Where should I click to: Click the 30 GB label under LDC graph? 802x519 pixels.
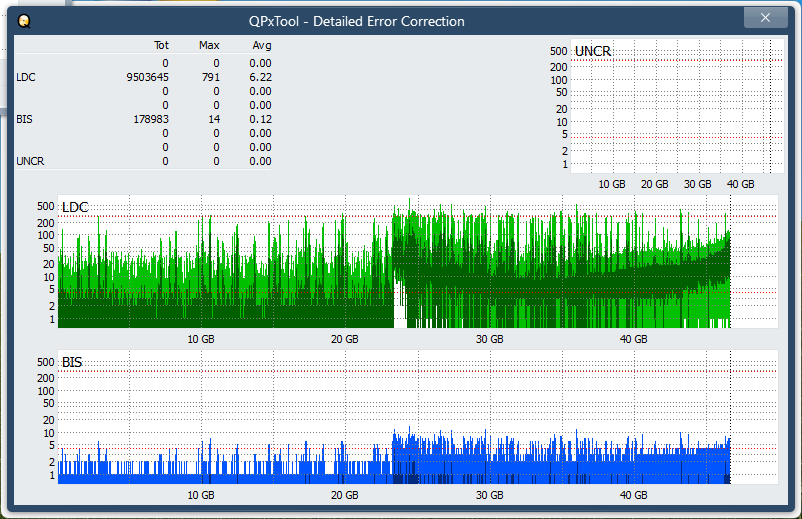pyautogui.click(x=489, y=339)
